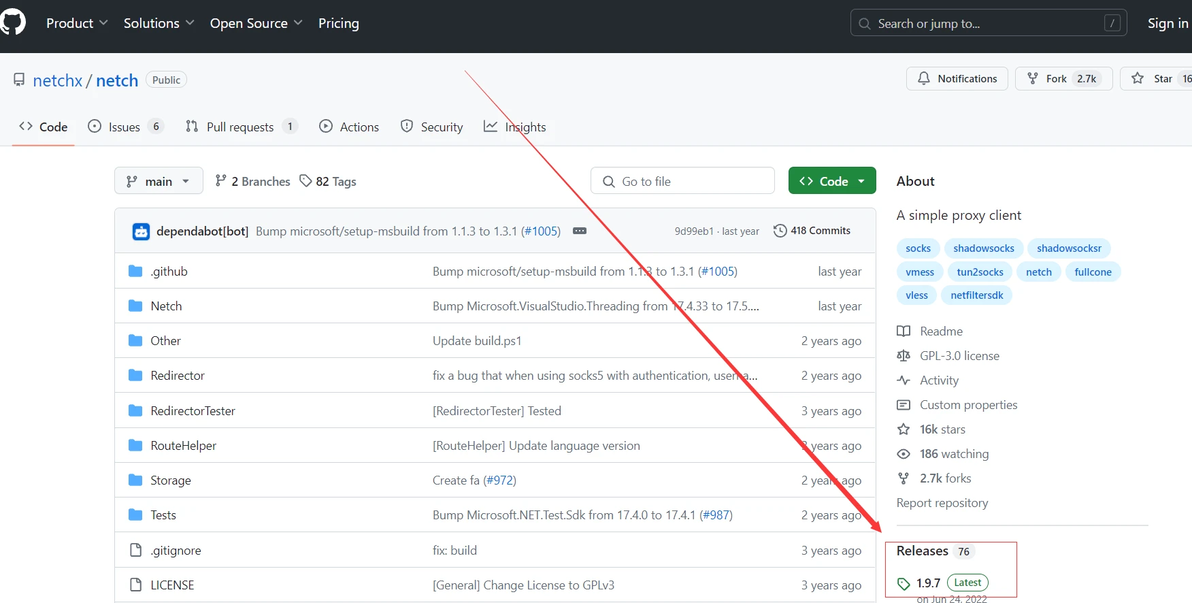Screen dimensions: 1192x603
Task: Click the 82 Tags tag icon
Action: coord(306,181)
